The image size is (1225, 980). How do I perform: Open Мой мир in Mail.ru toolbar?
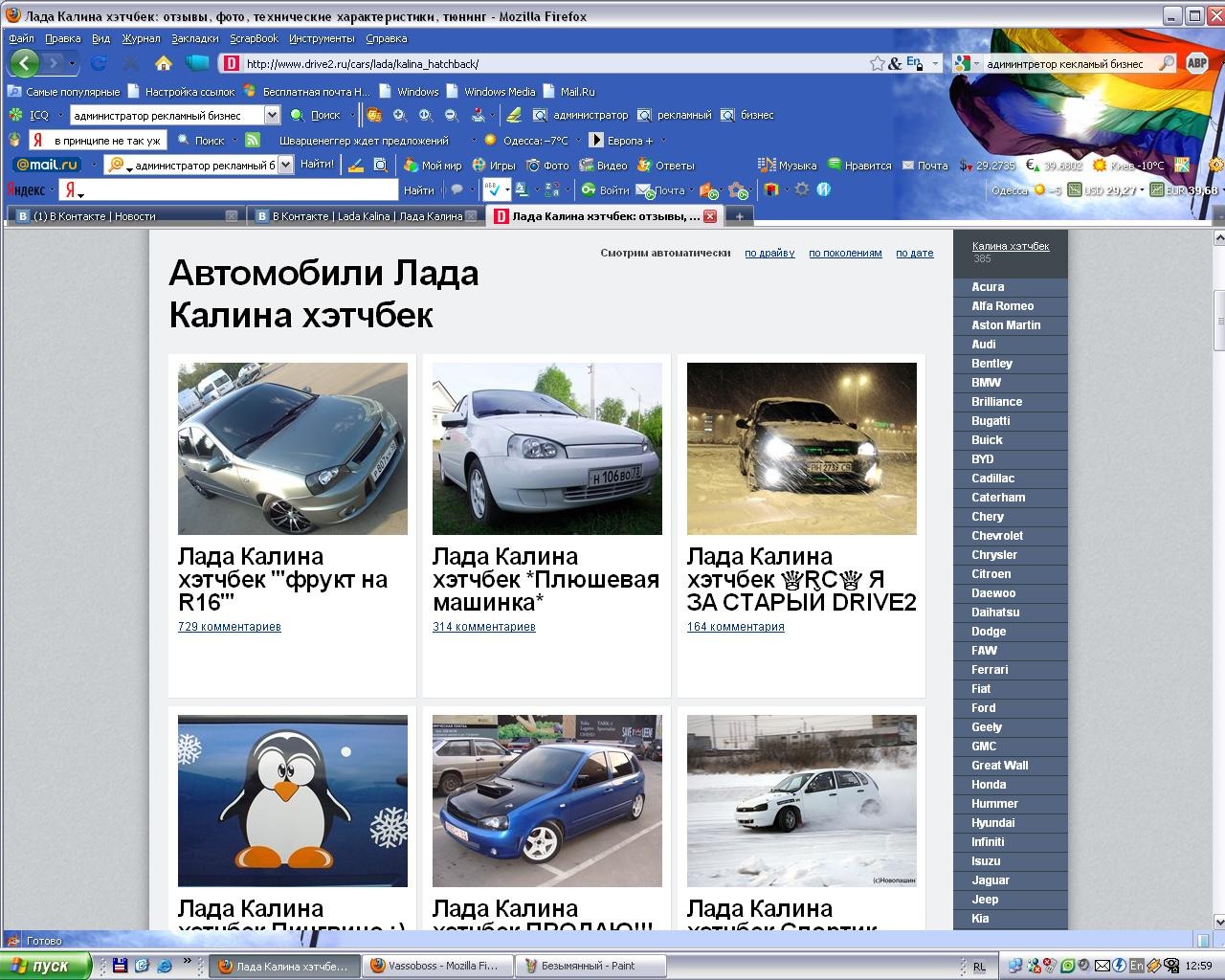click(433, 166)
